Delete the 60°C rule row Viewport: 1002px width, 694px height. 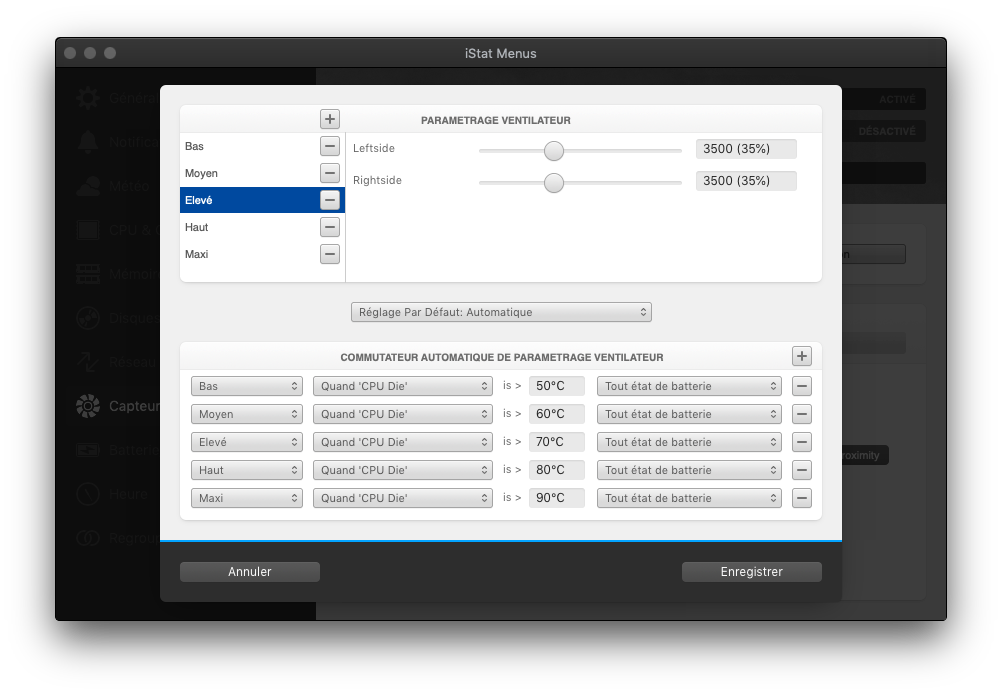[802, 414]
